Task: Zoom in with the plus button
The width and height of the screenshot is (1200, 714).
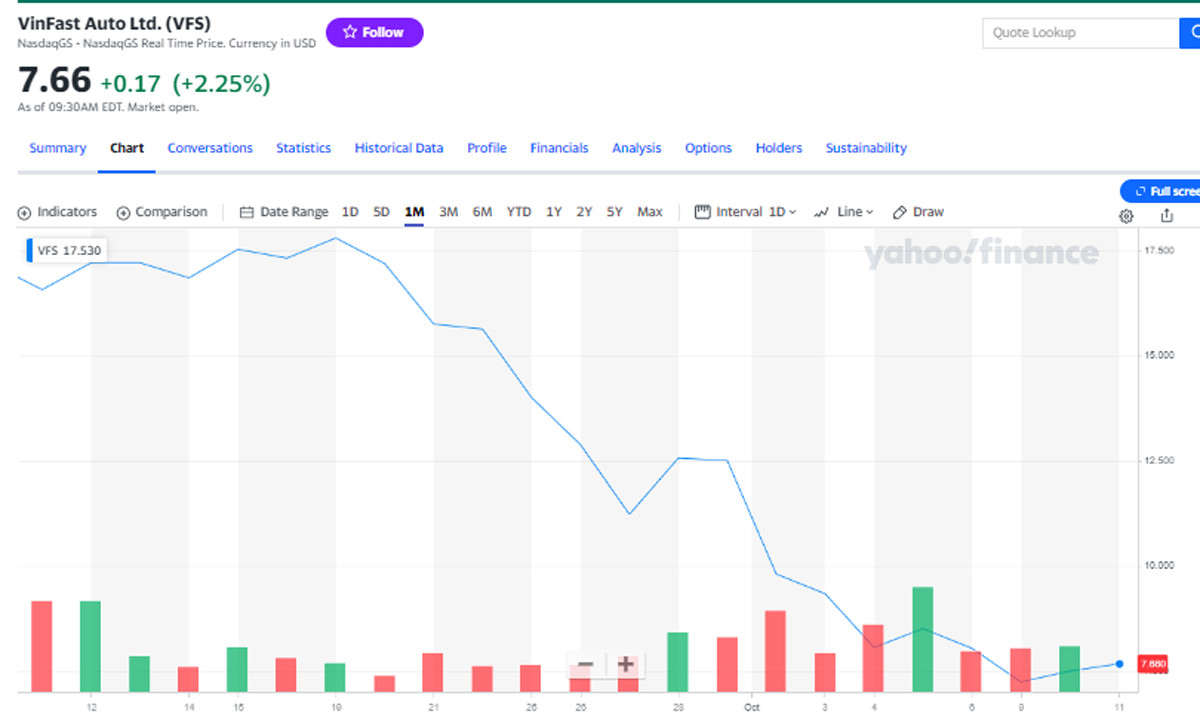Action: tap(625, 665)
